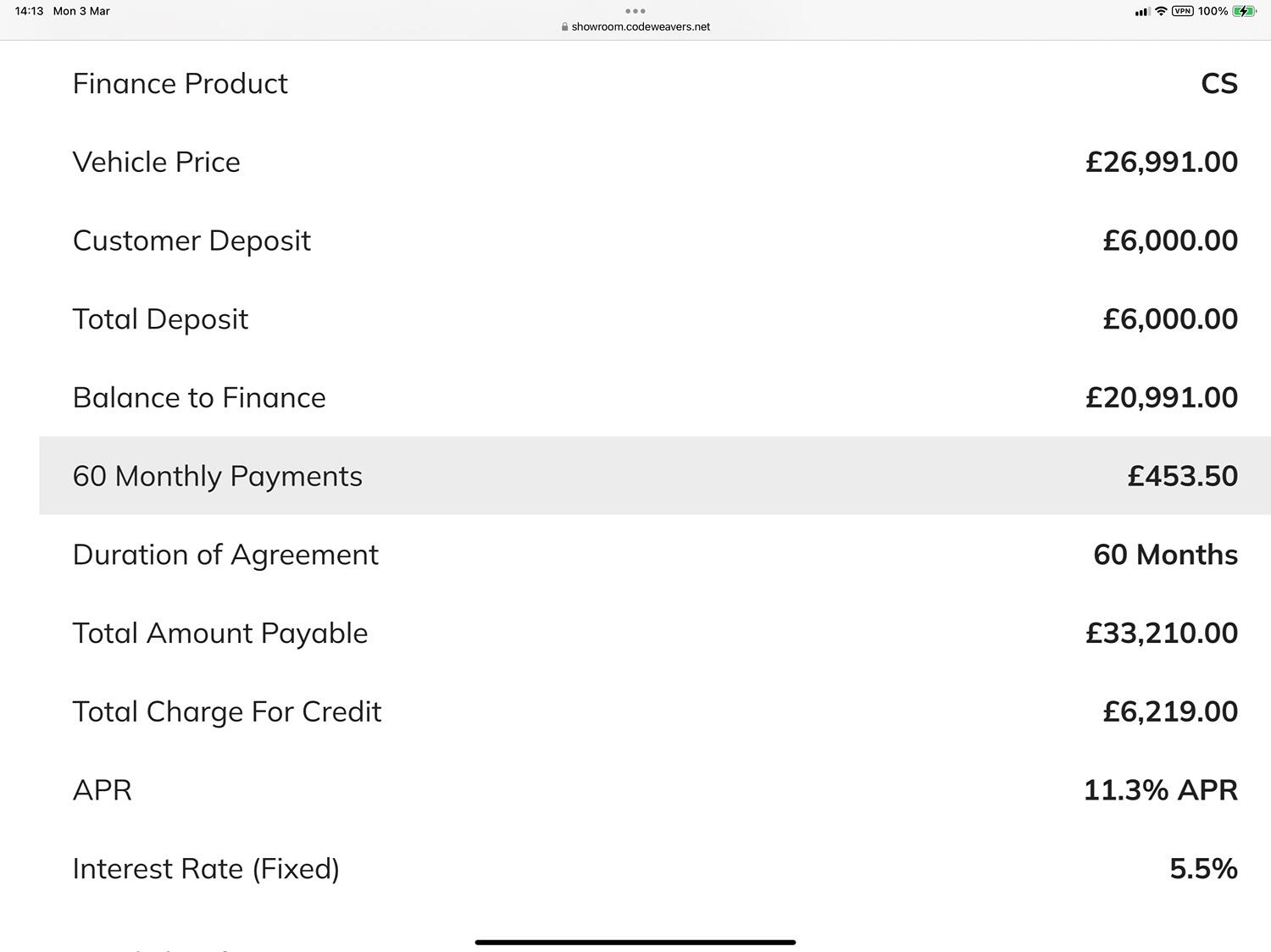Tap the cellular signal bars icon
This screenshot has height=952, width=1271.
click(x=1142, y=12)
